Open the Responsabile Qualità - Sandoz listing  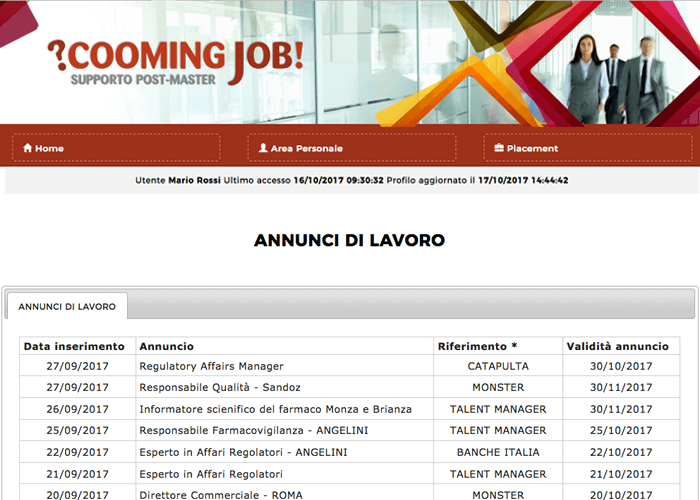[220, 387]
